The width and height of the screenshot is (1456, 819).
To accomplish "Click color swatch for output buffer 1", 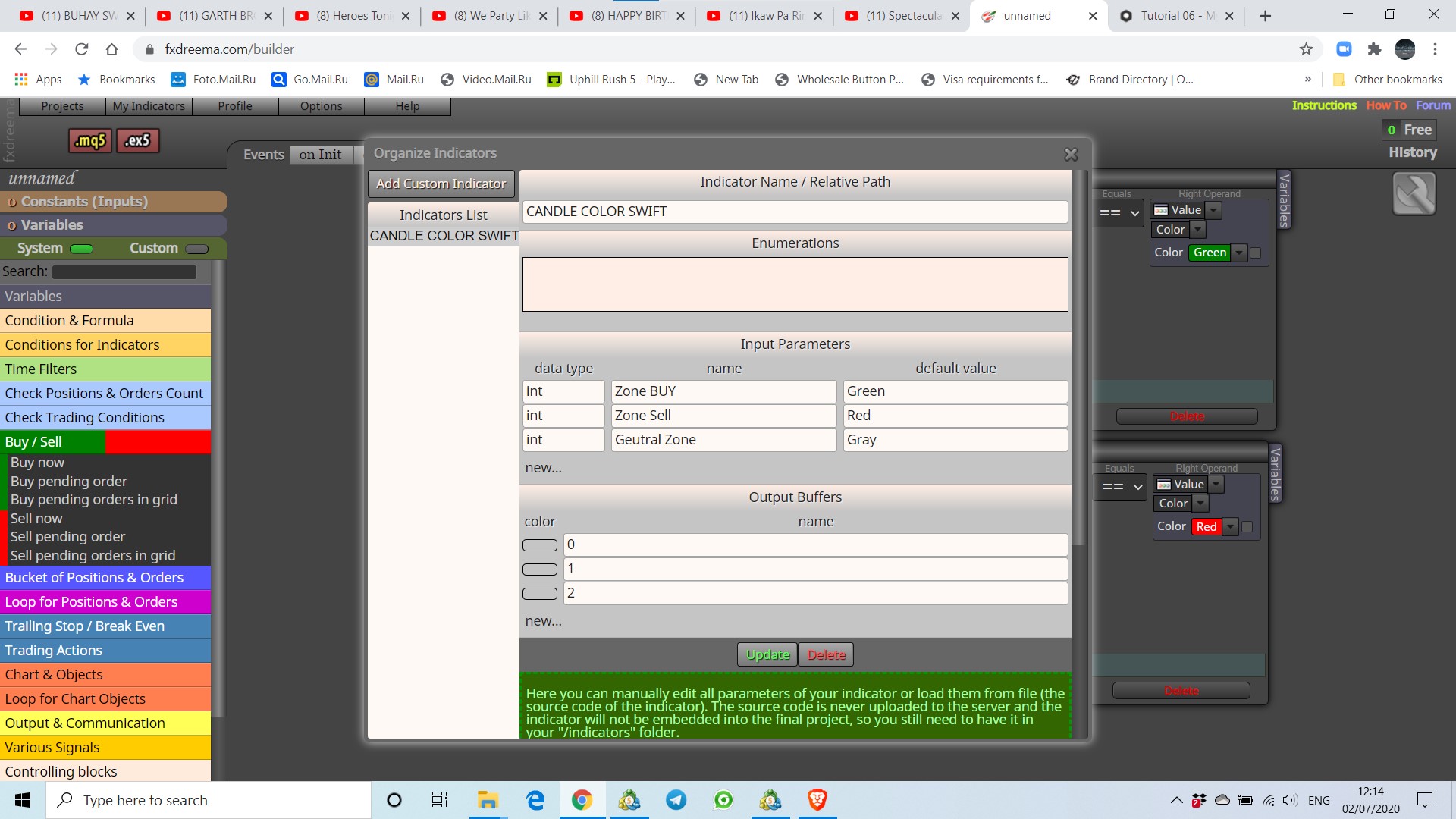I will click(x=540, y=570).
